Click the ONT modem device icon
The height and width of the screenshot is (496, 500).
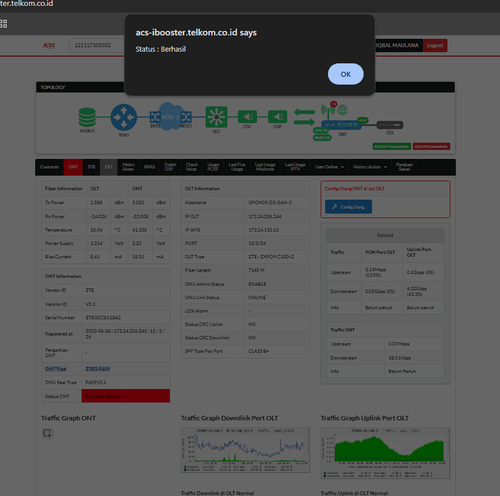(341, 125)
